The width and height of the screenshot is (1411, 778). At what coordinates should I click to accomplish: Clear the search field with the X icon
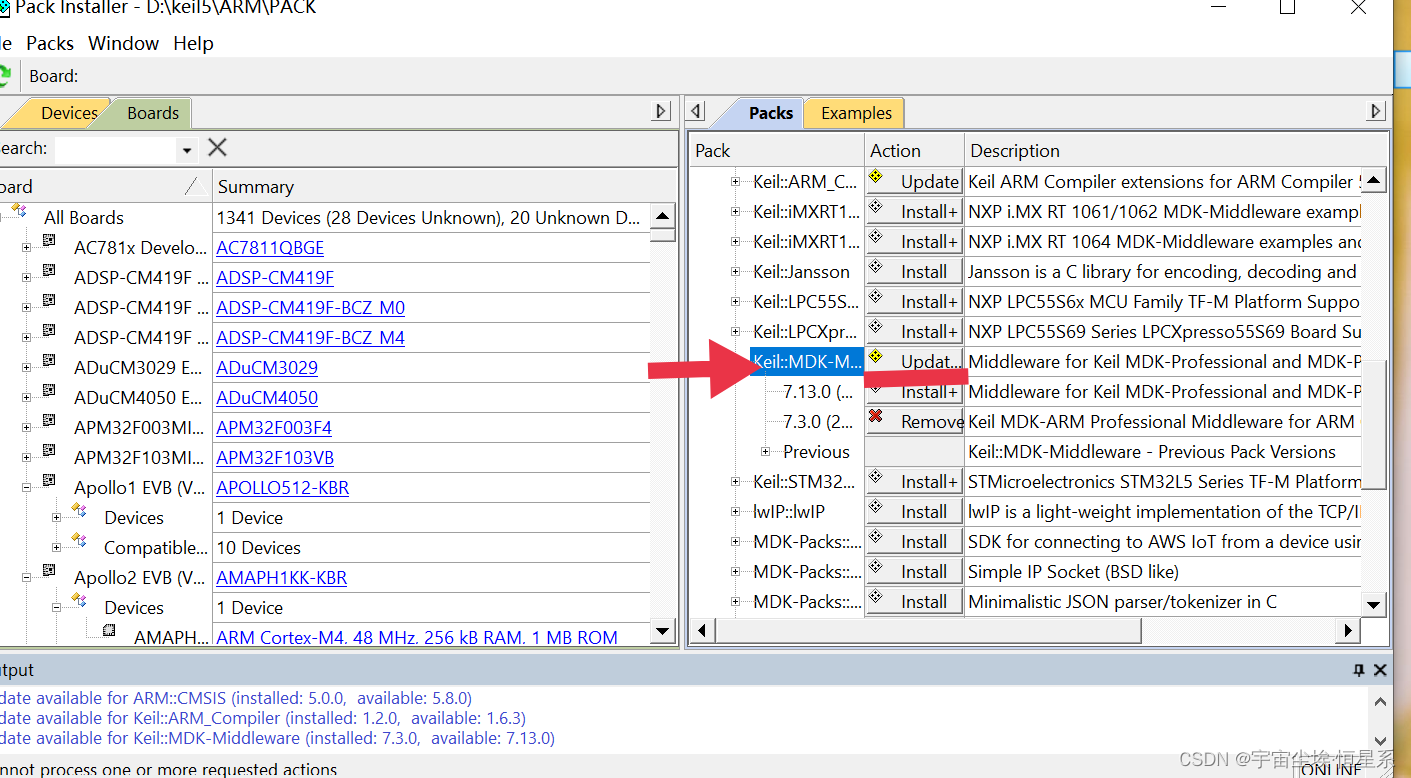217,148
